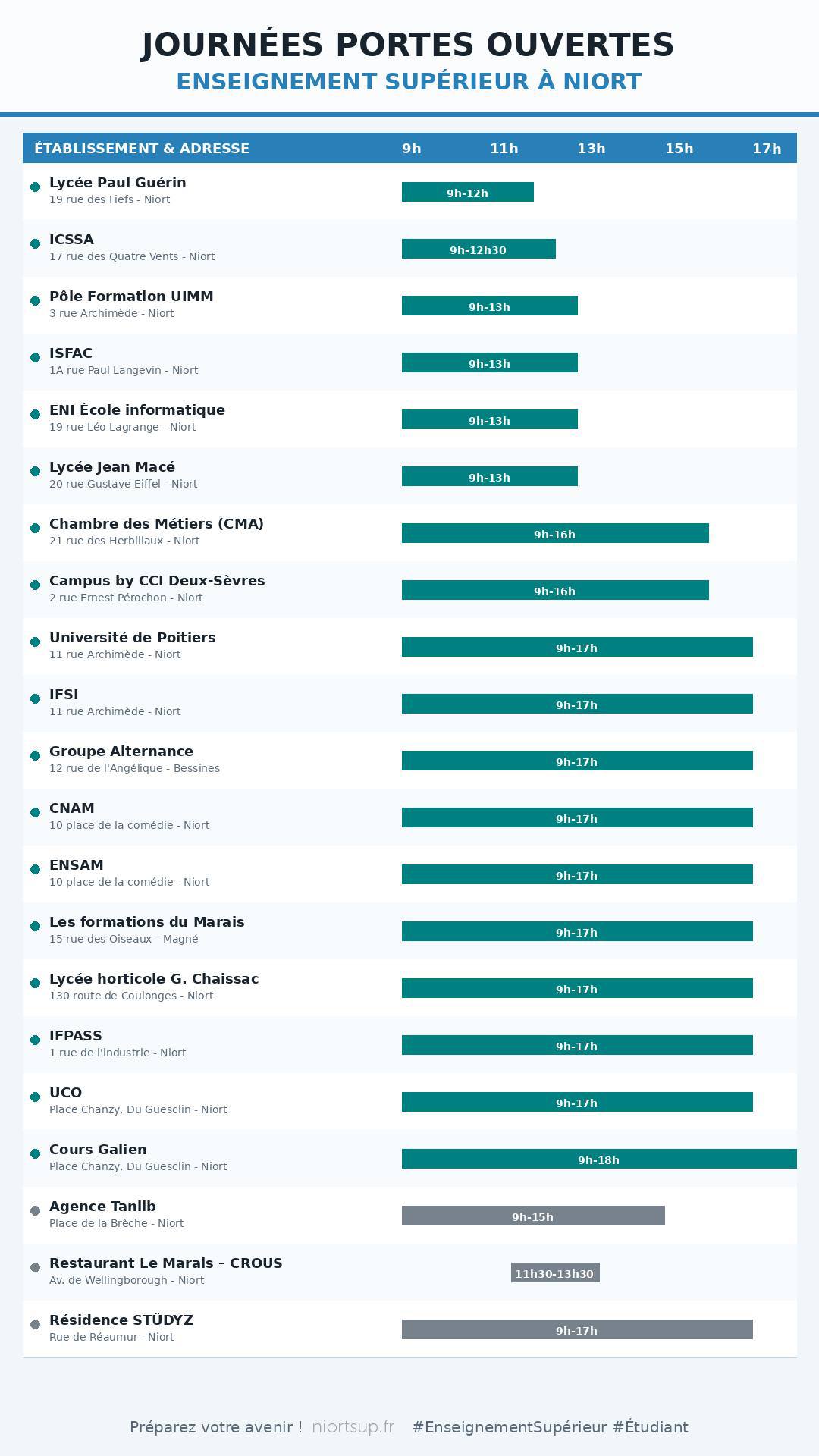Click the 9h-18h bar for Cours Galien
The width and height of the screenshot is (819, 1456).
(598, 1159)
